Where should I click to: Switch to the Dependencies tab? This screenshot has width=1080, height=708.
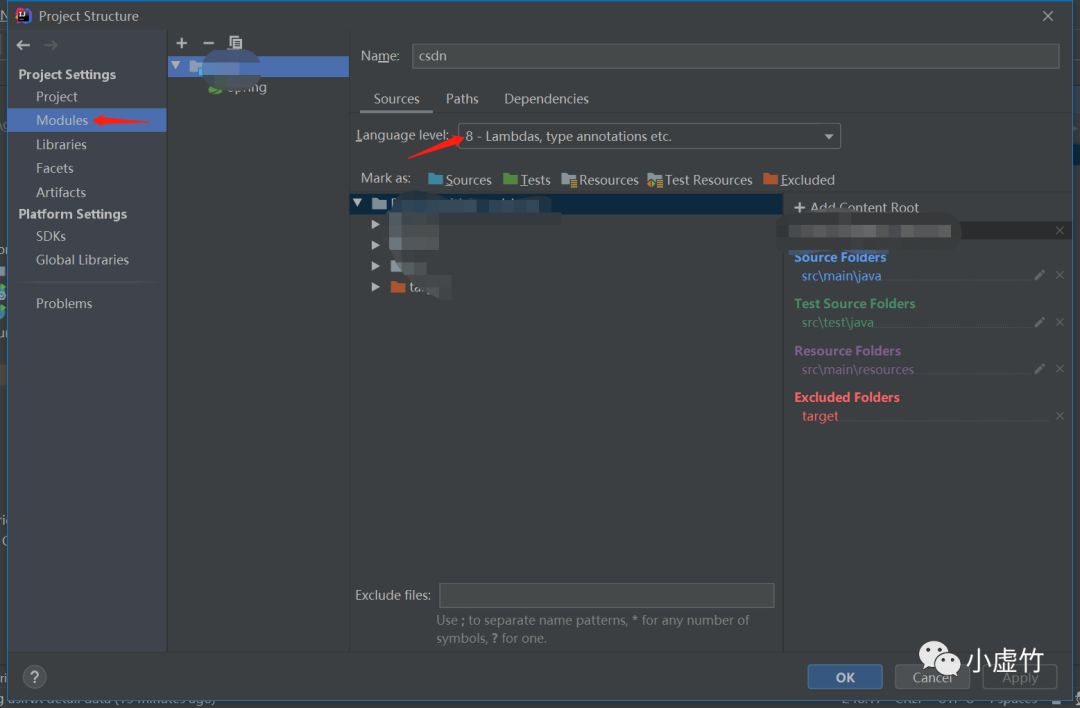click(546, 99)
